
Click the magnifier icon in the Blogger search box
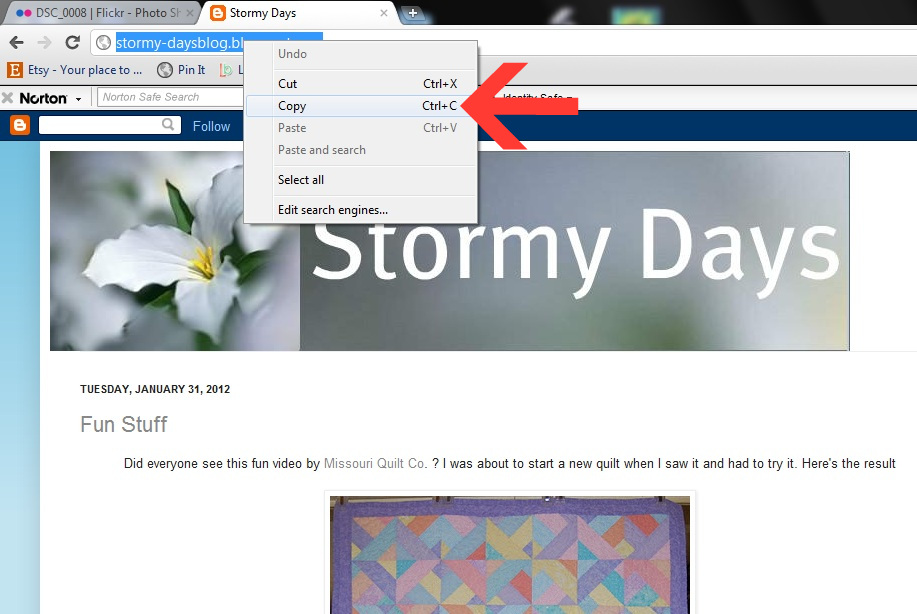(x=168, y=125)
